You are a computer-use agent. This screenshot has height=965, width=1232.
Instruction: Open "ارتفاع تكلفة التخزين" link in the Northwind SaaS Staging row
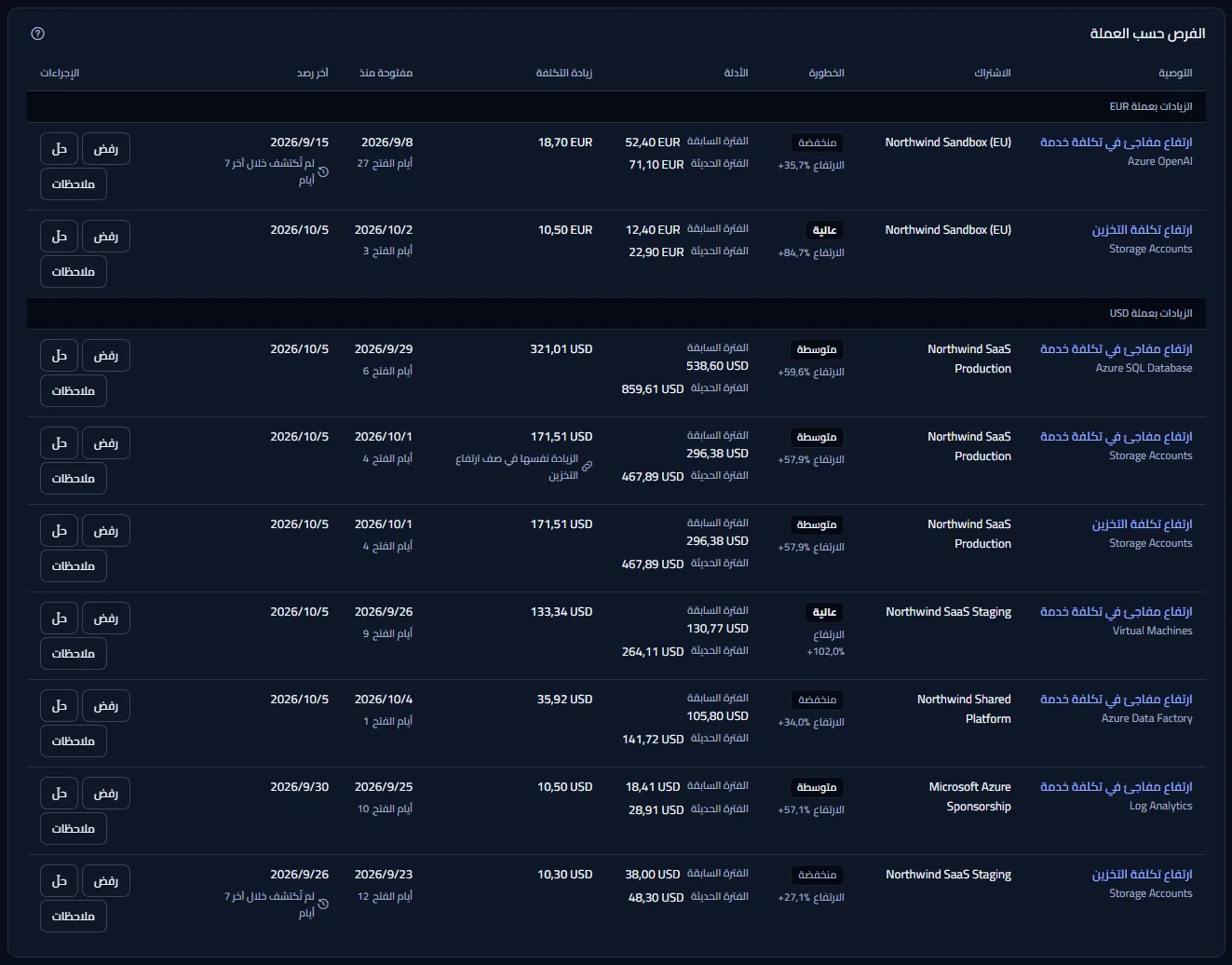coord(1142,875)
